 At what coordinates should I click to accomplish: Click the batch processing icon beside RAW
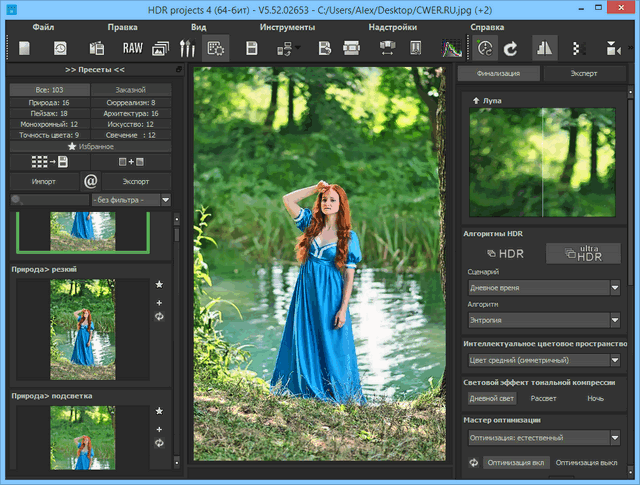click(x=97, y=49)
